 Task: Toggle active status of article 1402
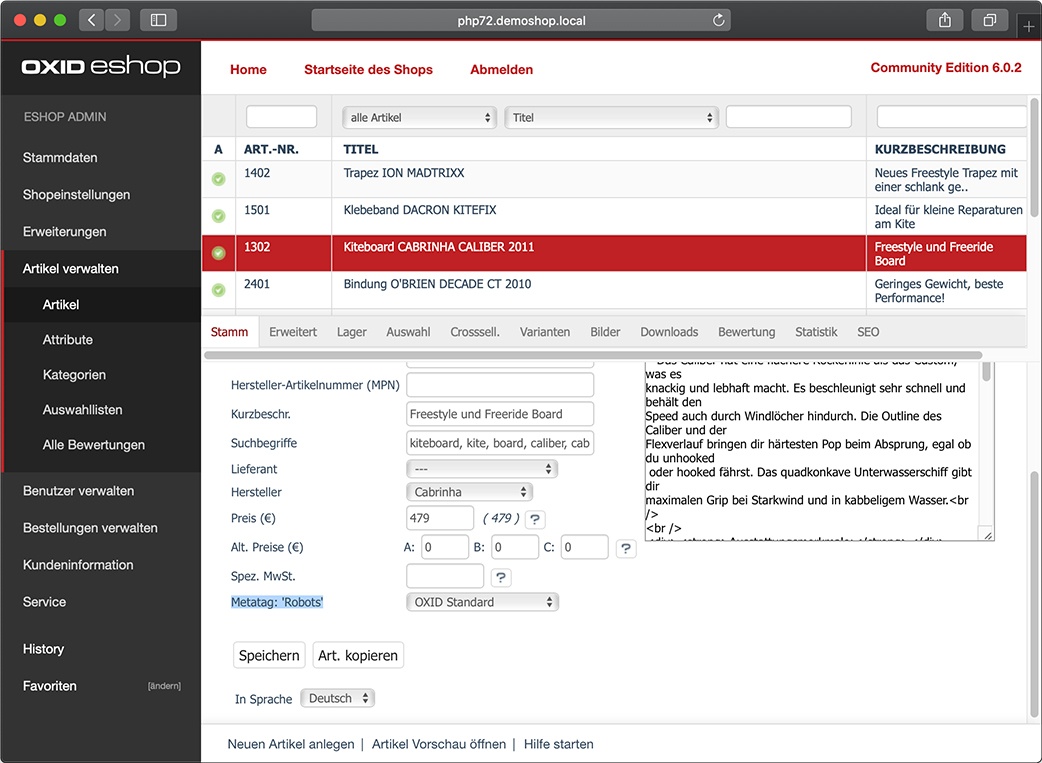pyautogui.click(x=219, y=179)
